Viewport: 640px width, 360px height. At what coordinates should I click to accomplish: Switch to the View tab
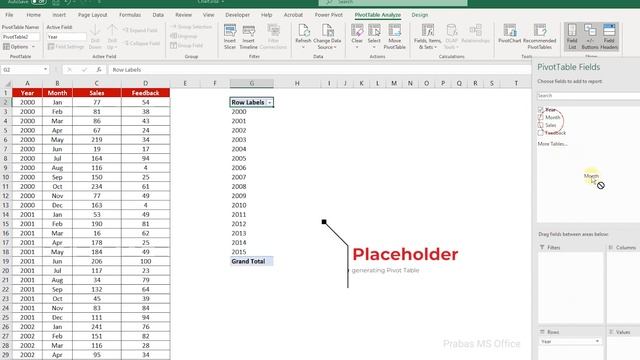coord(208,15)
